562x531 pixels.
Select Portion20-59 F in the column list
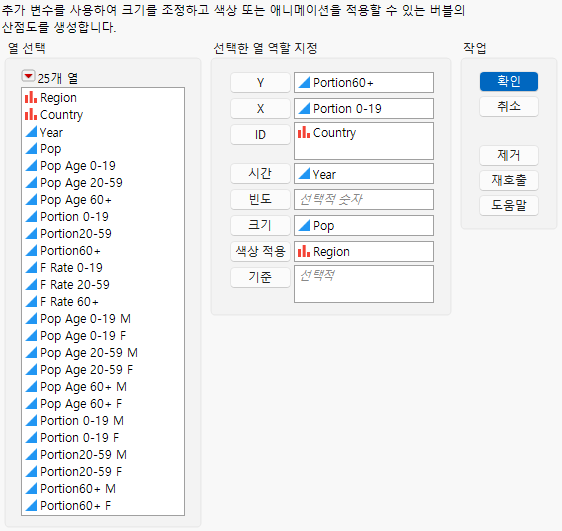(x=103, y=472)
